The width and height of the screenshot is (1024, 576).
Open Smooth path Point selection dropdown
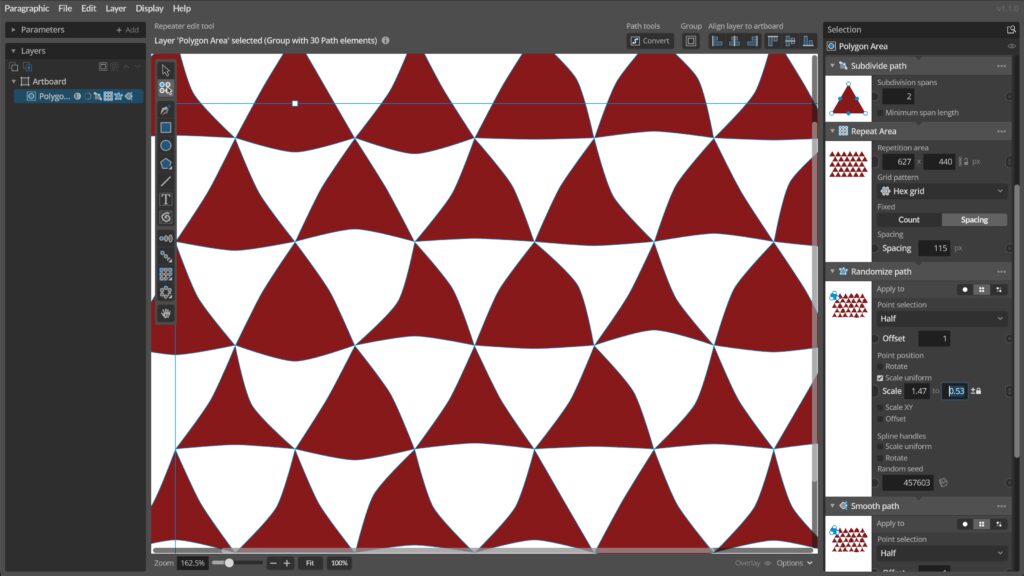point(942,553)
